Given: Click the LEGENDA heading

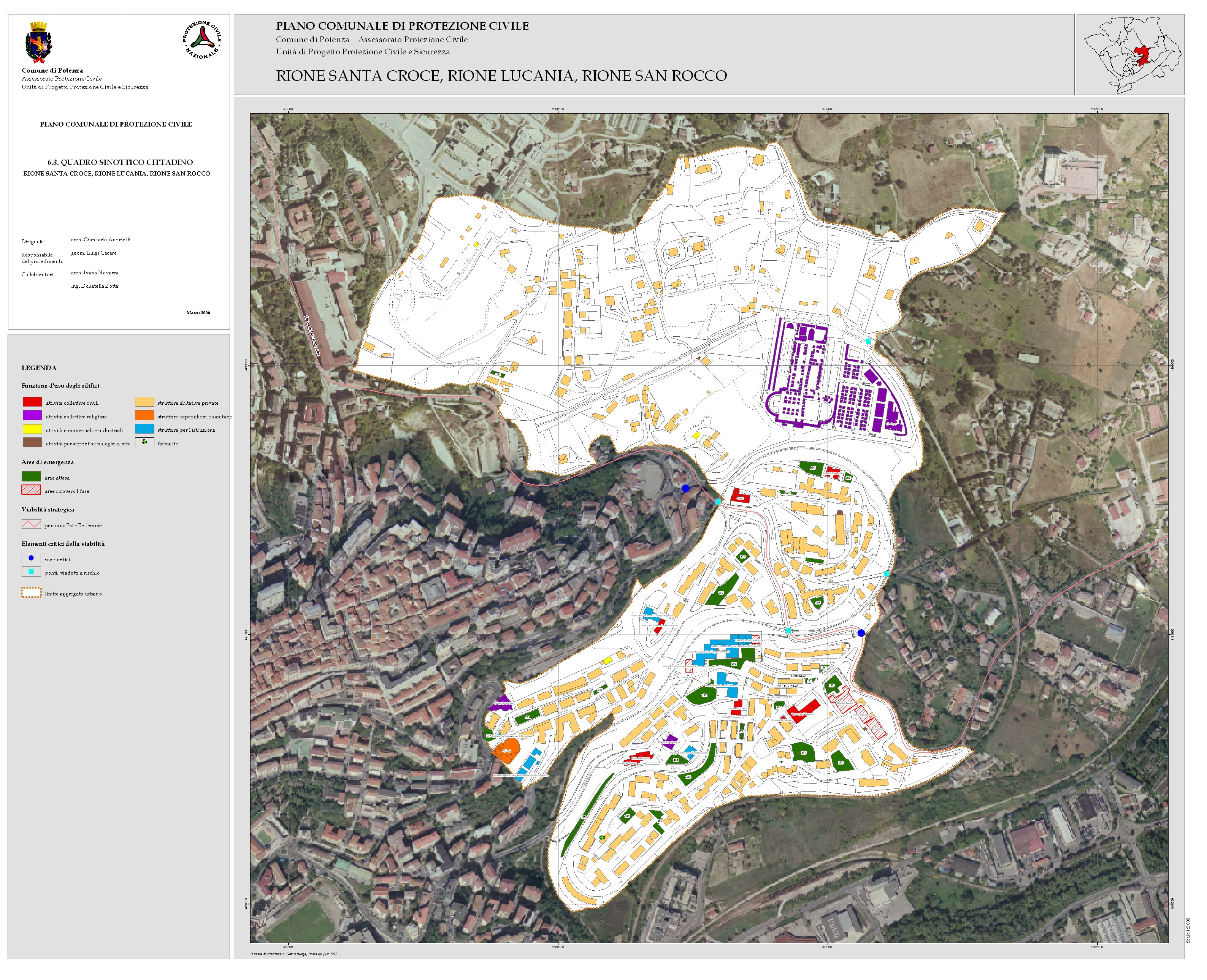Looking at the screenshot, I should pyautogui.click(x=39, y=367).
